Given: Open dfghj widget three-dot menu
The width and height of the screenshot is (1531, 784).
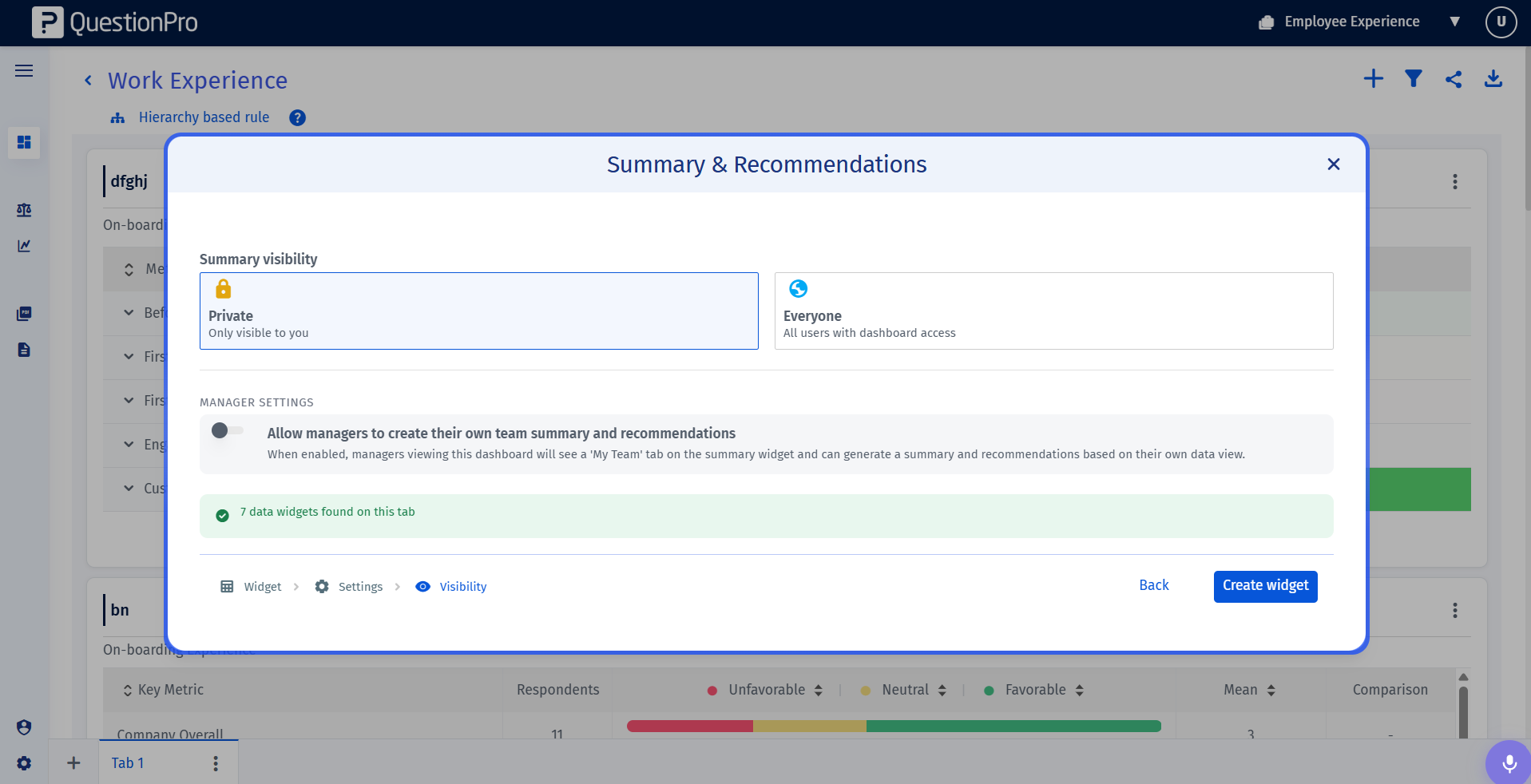Looking at the screenshot, I should point(1455,182).
